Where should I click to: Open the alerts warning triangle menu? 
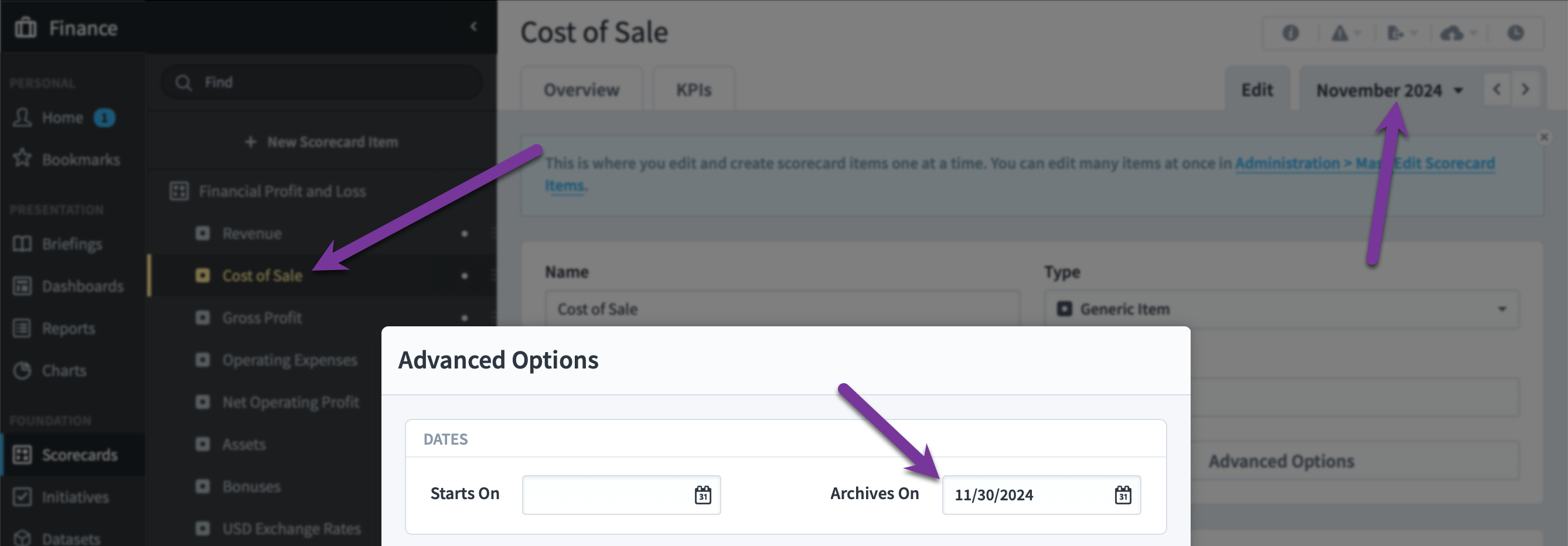coord(1345,33)
